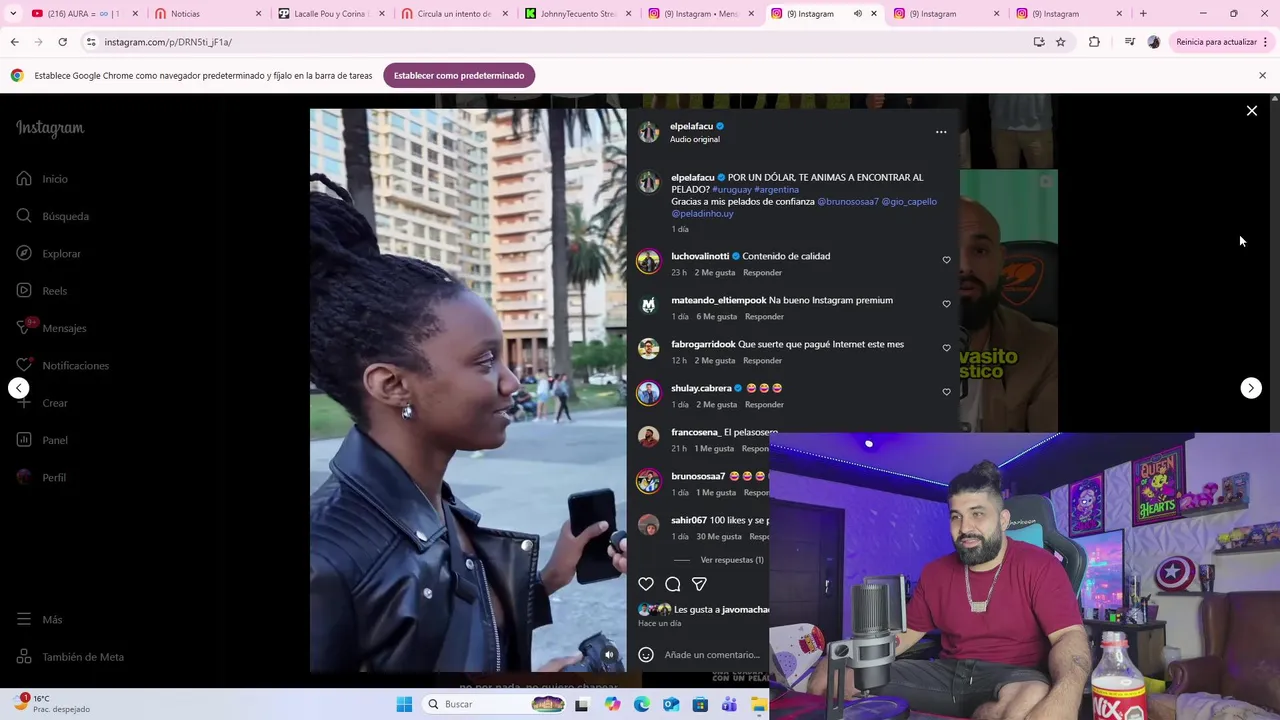Open the @gio_capello mention
This screenshot has width=1280, height=720.
click(x=909, y=201)
